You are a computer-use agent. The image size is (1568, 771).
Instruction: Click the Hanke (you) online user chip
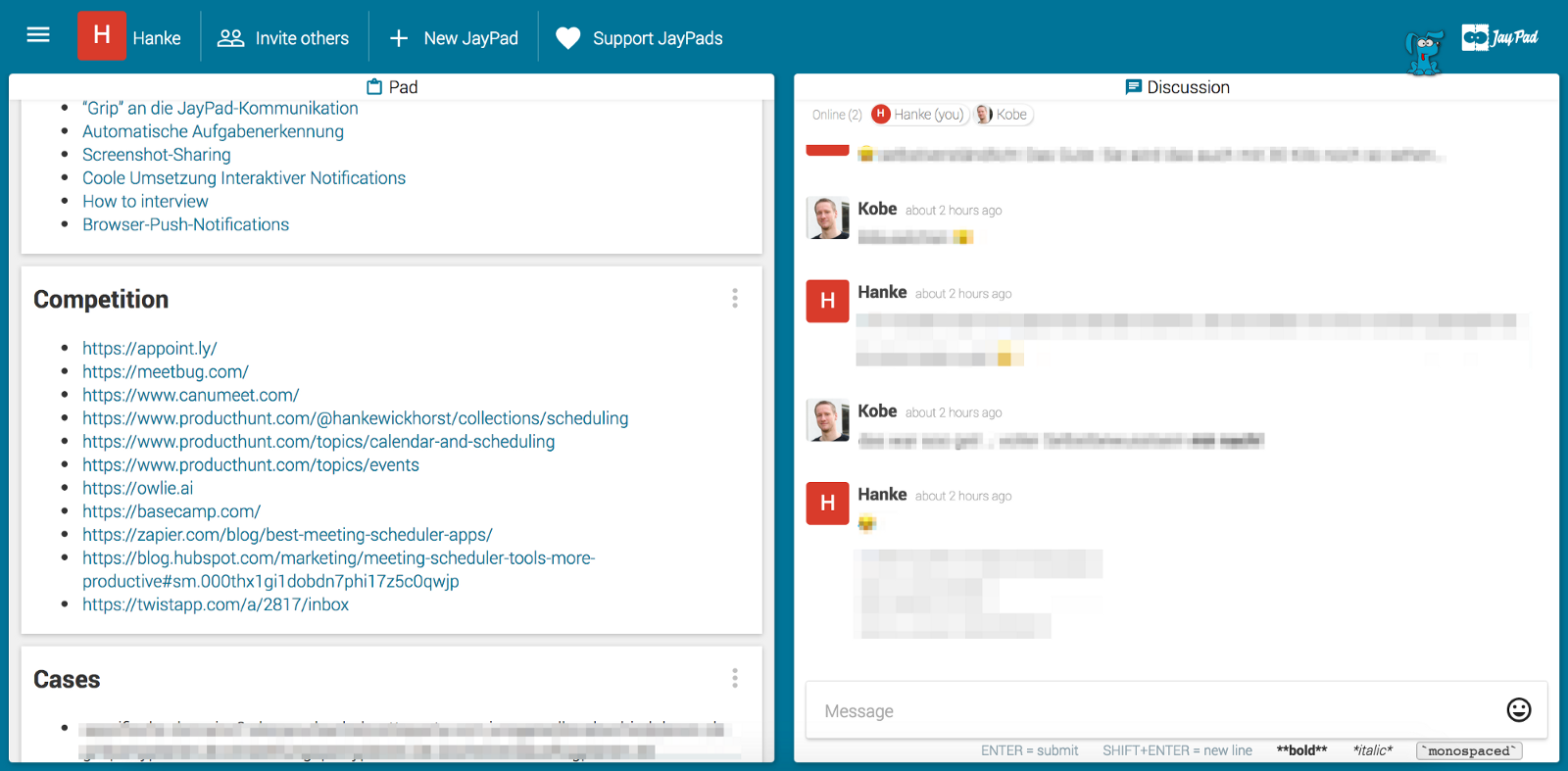(919, 115)
